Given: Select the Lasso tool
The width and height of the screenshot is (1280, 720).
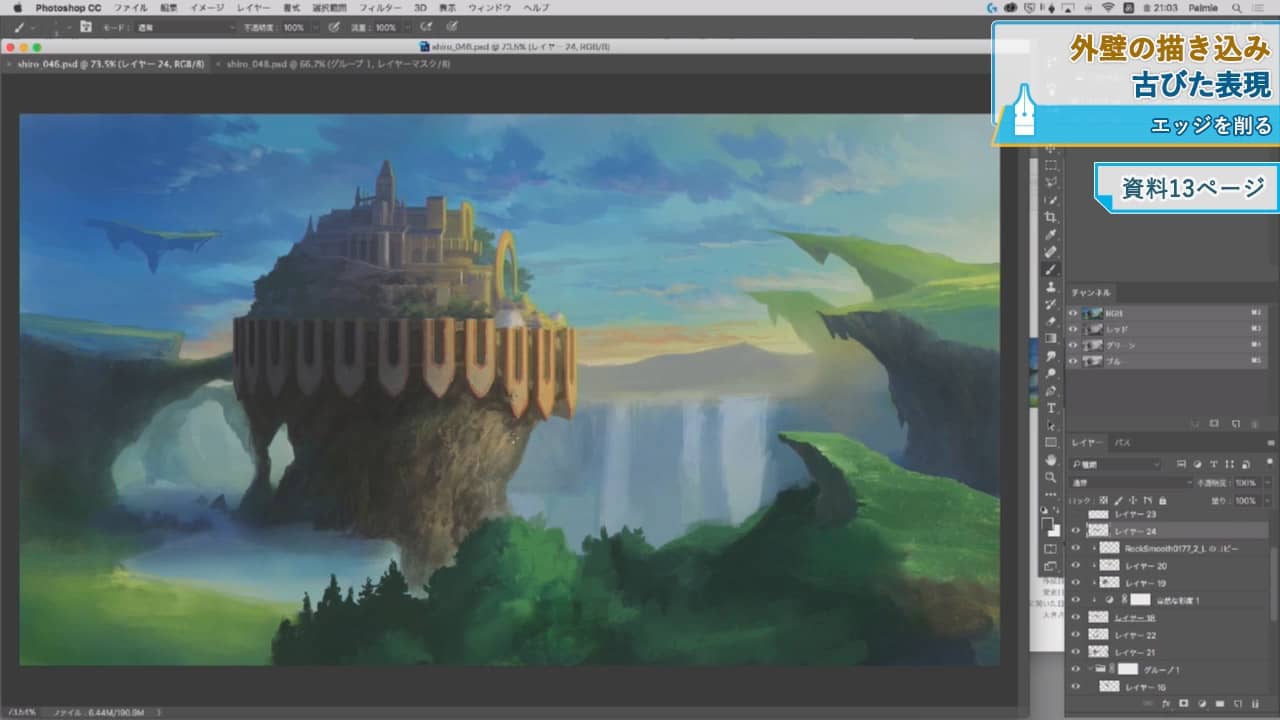Looking at the screenshot, I should click(1051, 183).
